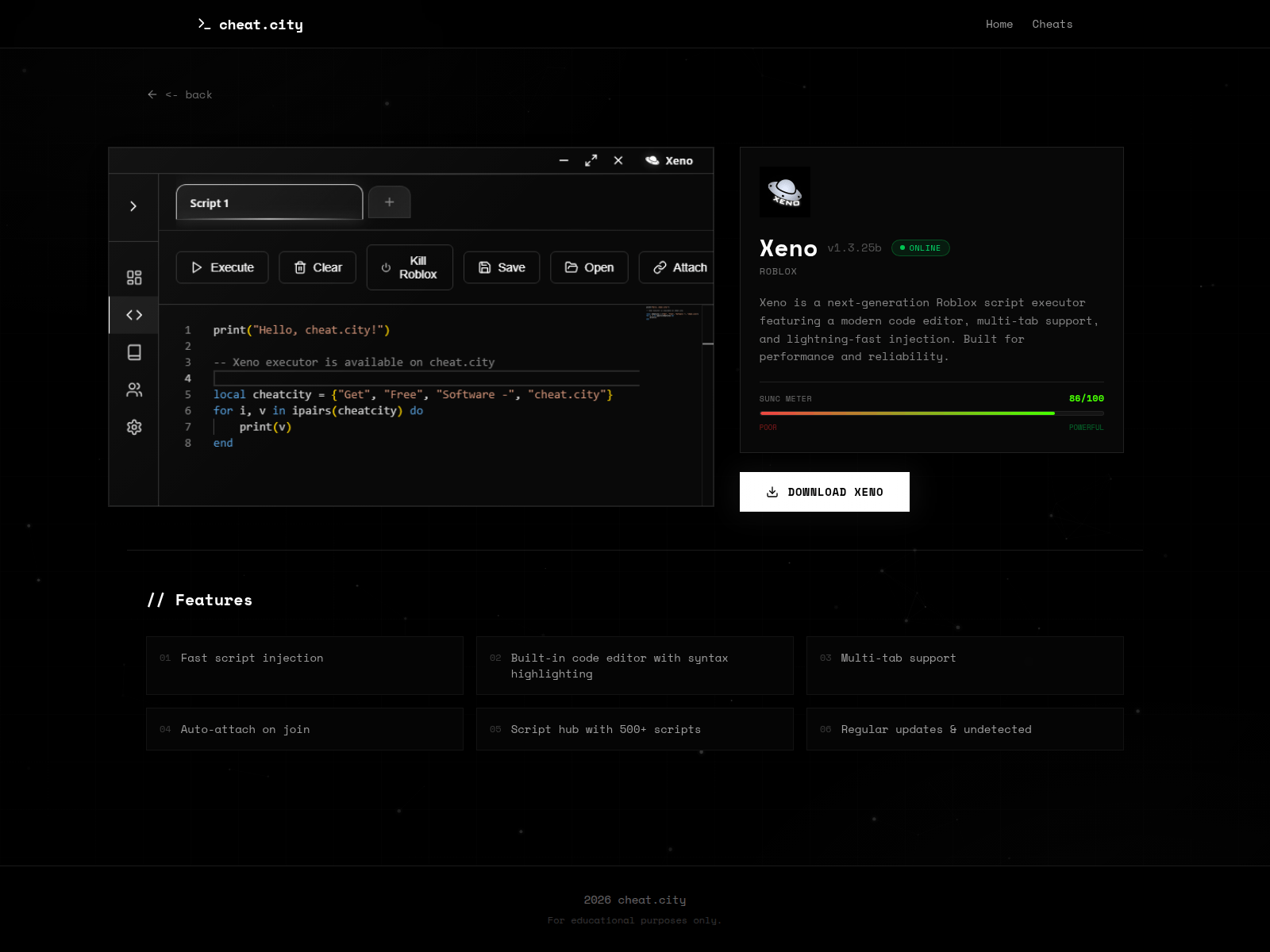1270x952 pixels.
Task: Click the Clear button with trash icon
Action: pyautogui.click(x=317, y=267)
